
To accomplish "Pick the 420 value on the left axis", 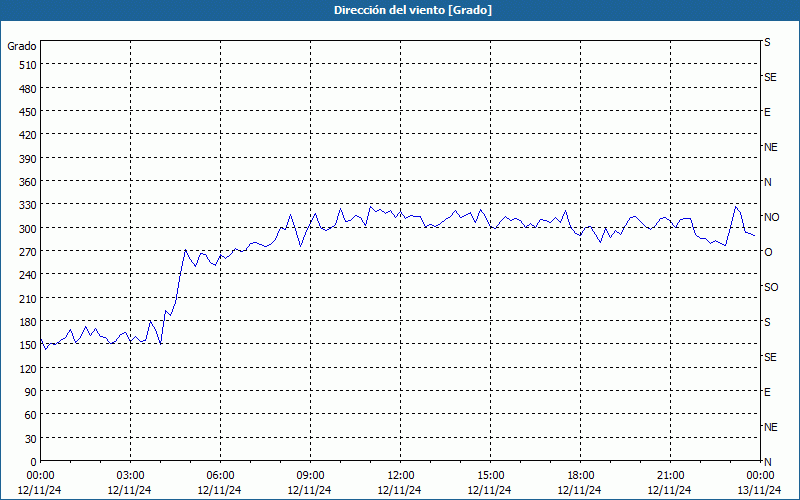I will [28, 135].
